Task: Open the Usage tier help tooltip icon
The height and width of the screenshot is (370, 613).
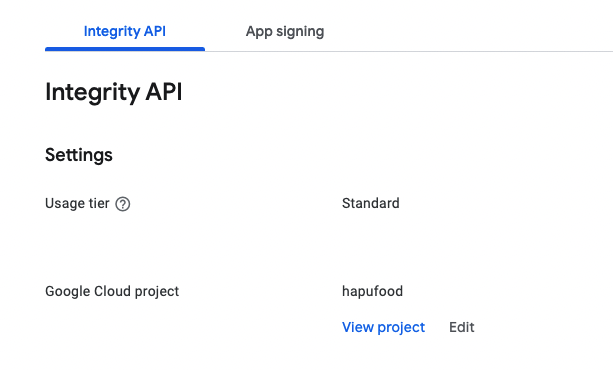Action: [x=123, y=204]
